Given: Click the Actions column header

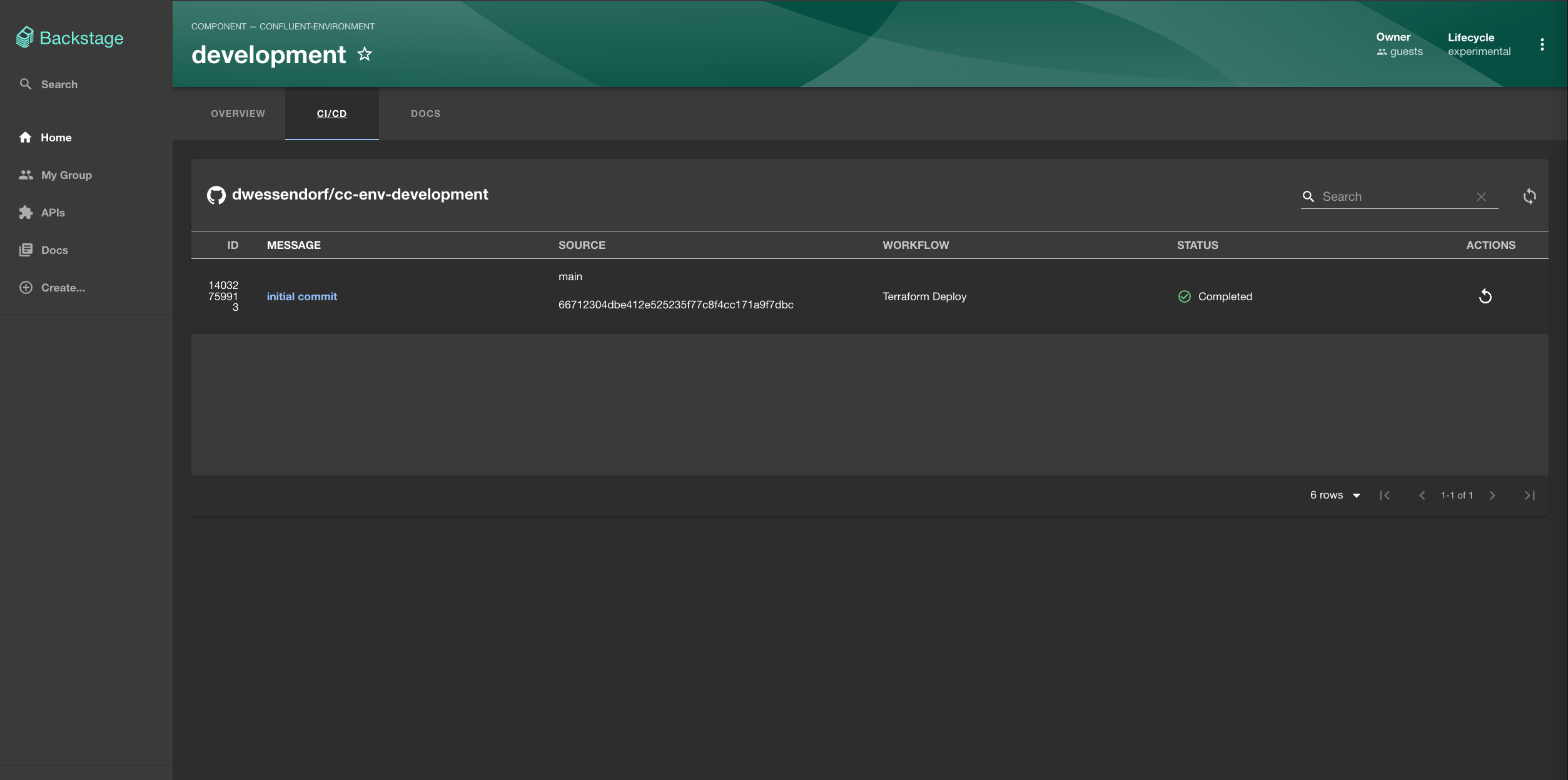Looking at the screenshot, I should pyautogui.click(x=1490, y=245).
